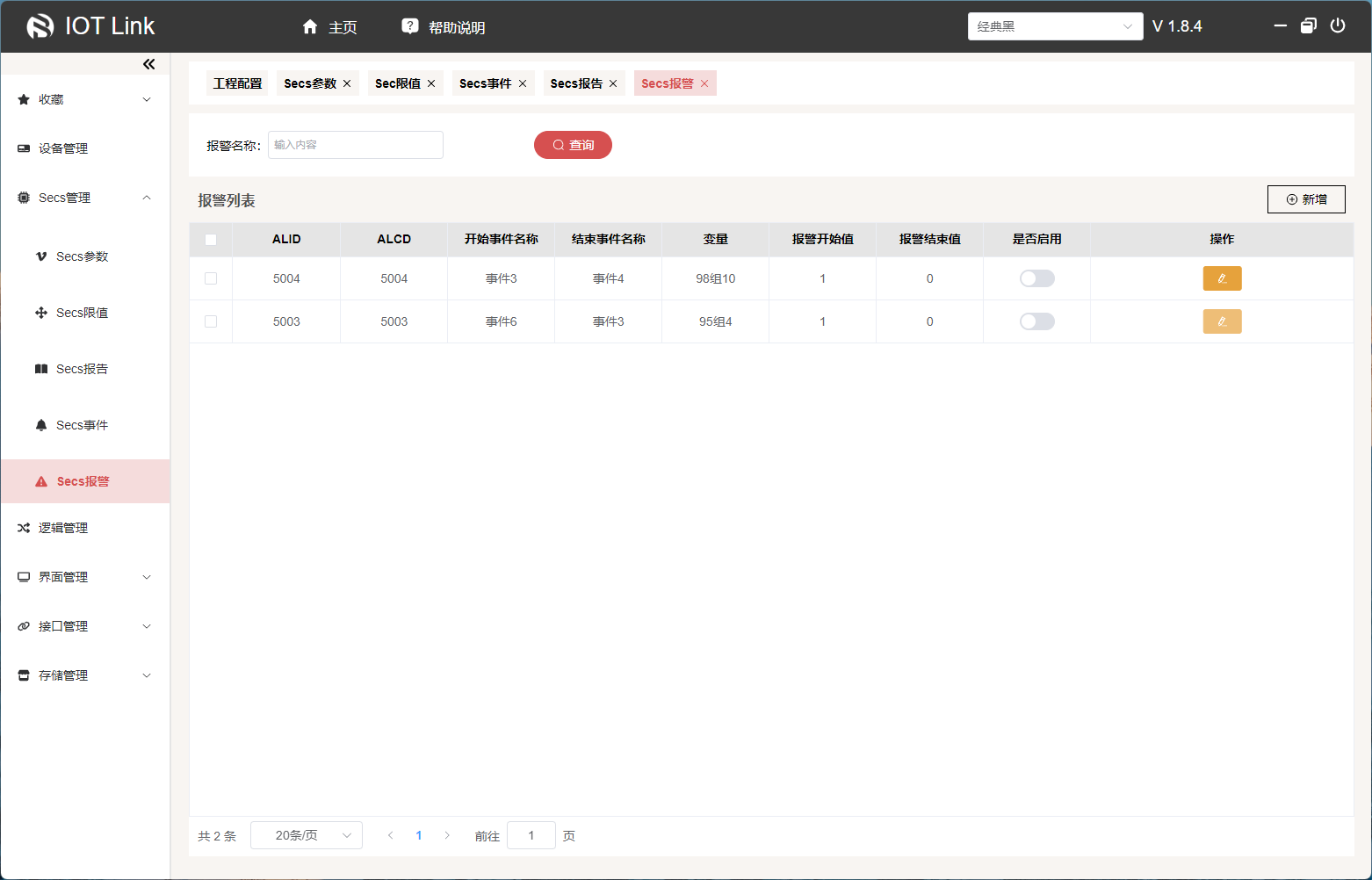Click the 报警开始值 column header
The width and height of the screenshot is (1372, 880).
(823, 239)
